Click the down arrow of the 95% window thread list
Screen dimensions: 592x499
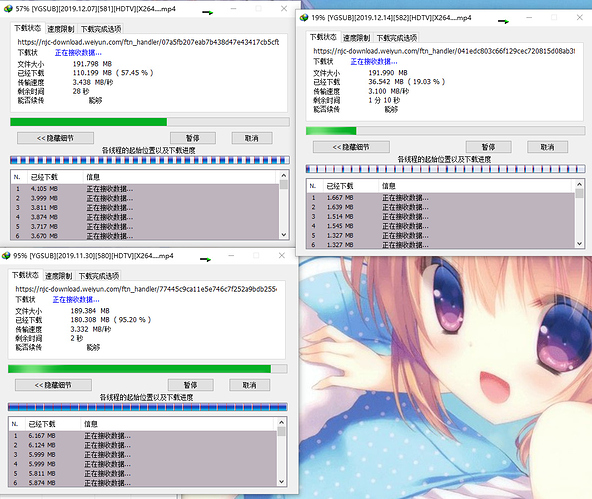coord(282,482)
